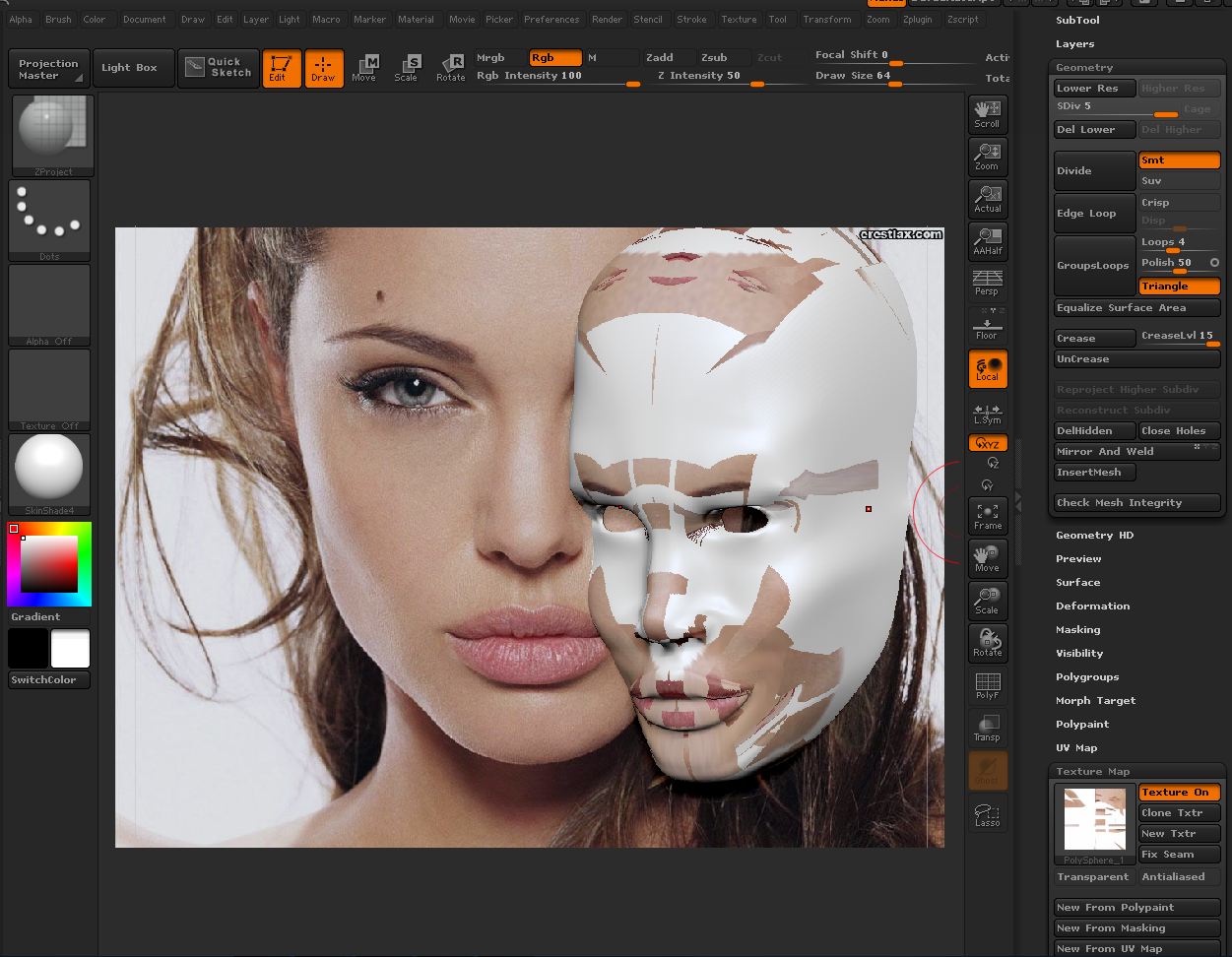Open the Brush menu

point(58,20)
